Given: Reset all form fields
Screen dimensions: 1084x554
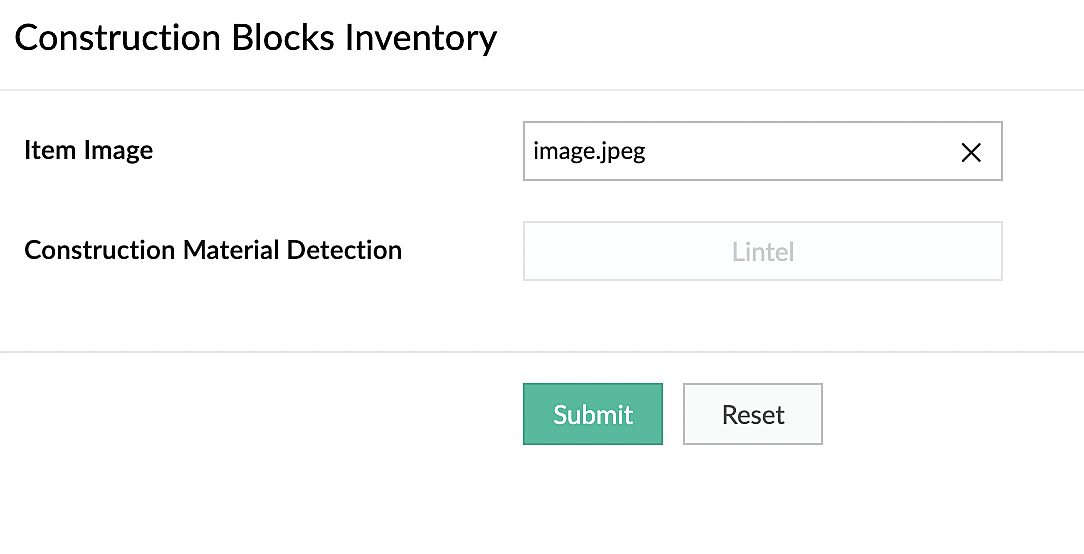Looking at the screenshot, I should (x=752, y=414).
